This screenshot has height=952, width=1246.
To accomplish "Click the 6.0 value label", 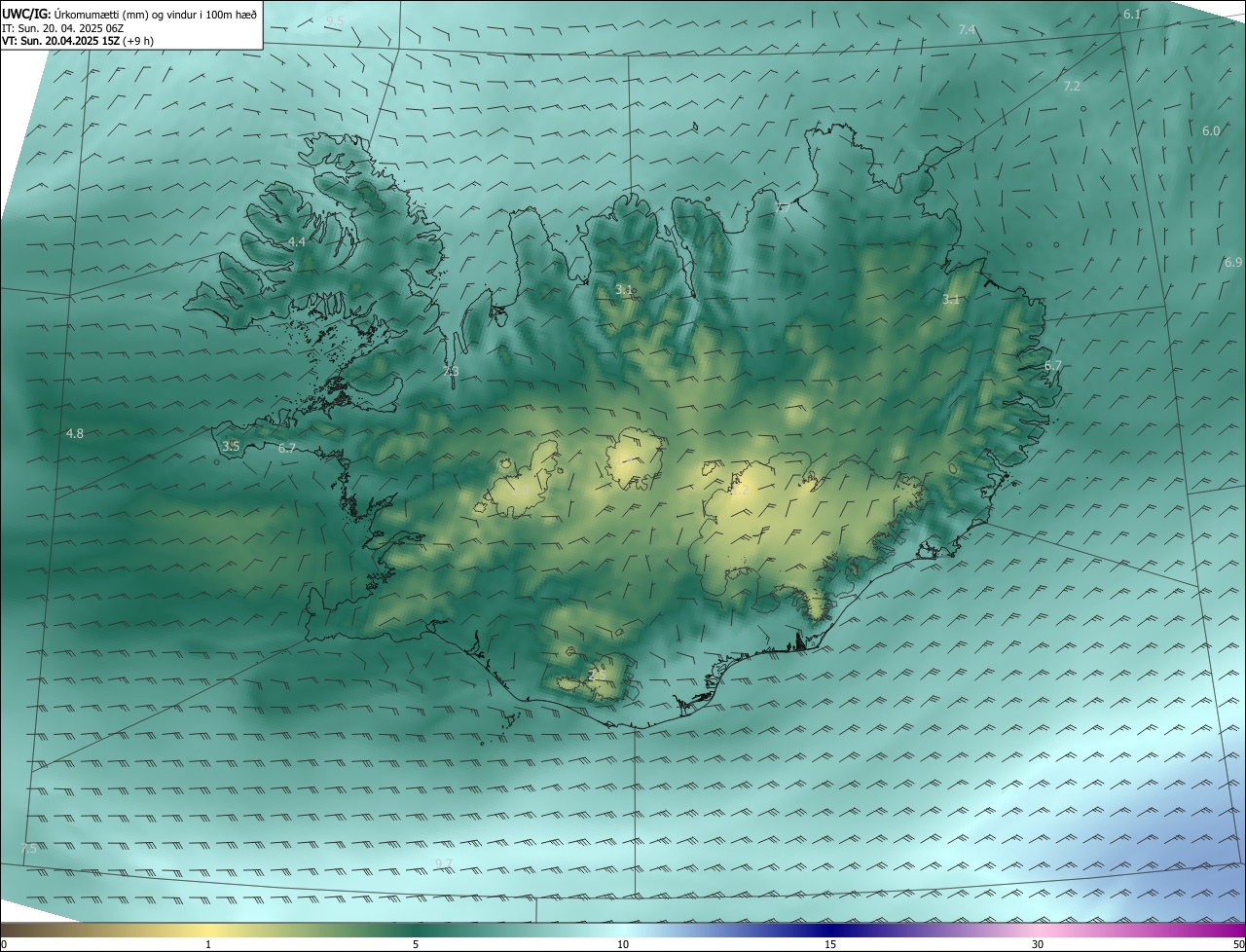I will coord(1211,131).
